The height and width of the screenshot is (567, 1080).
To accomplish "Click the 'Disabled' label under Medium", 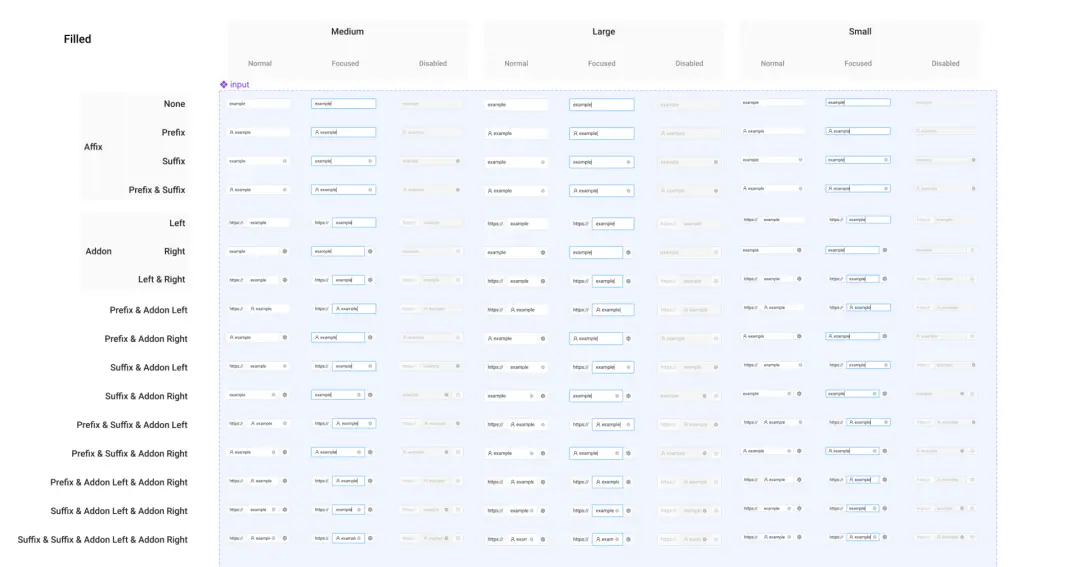I will point(433,63).
